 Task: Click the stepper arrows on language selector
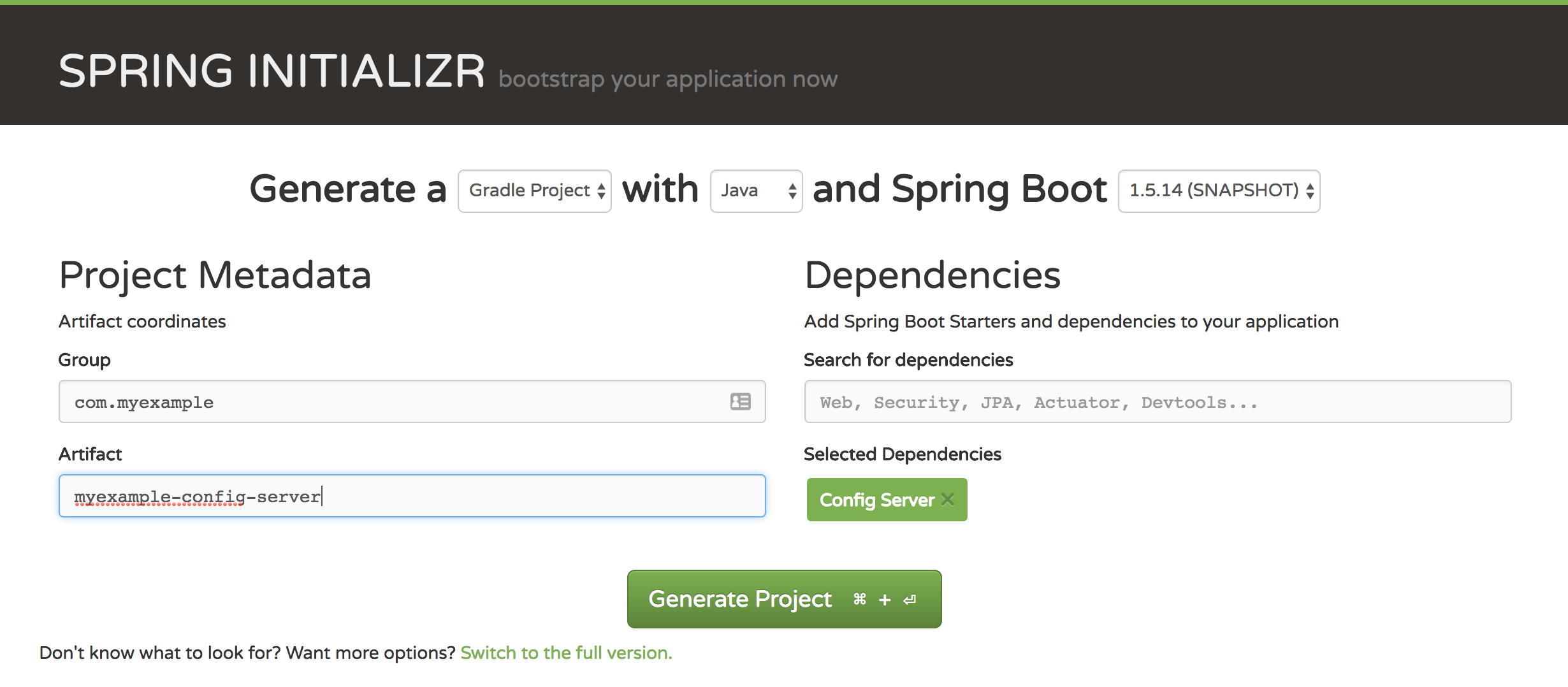coord(792,191)
